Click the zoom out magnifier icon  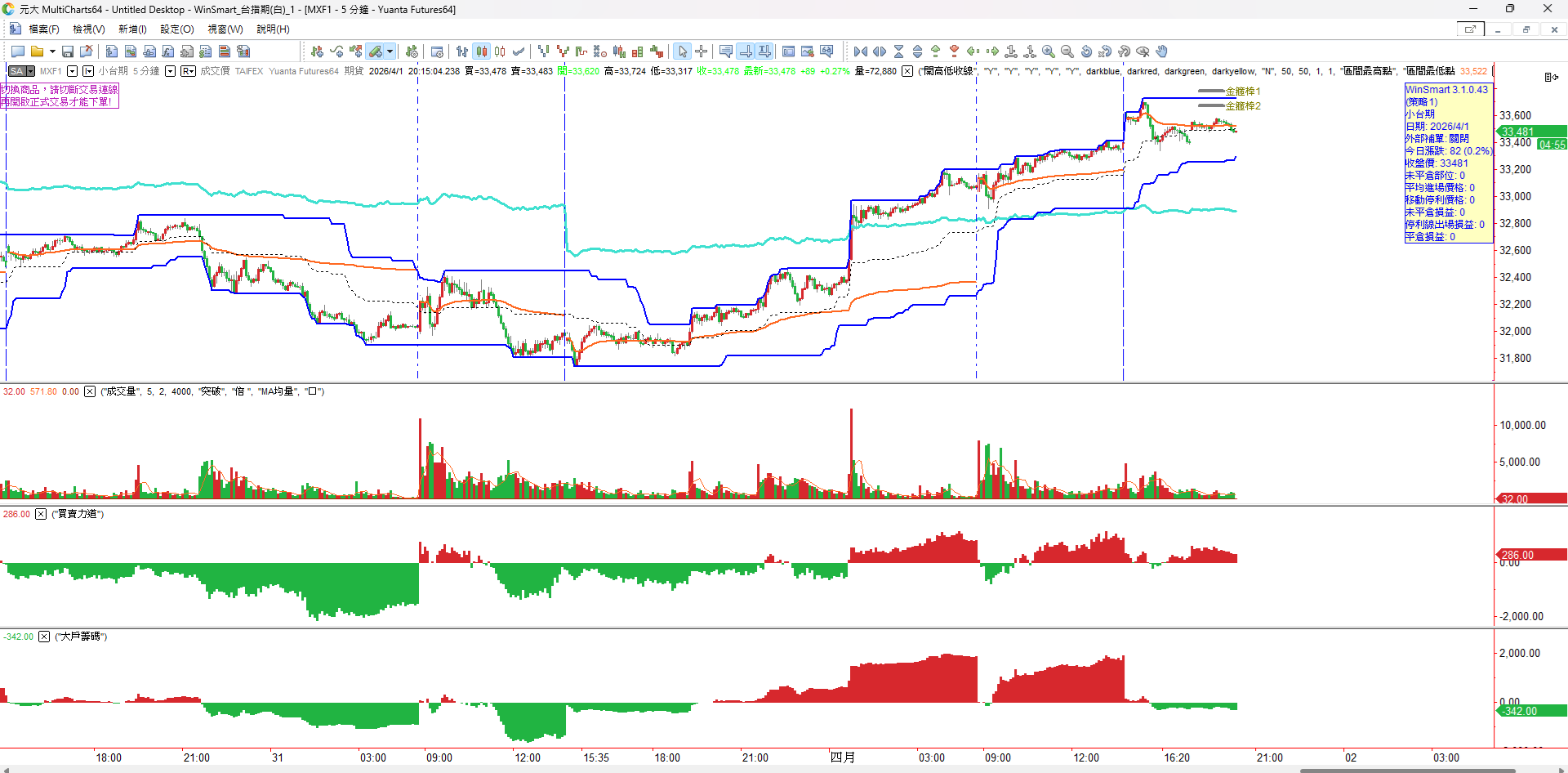point(1067,51)
